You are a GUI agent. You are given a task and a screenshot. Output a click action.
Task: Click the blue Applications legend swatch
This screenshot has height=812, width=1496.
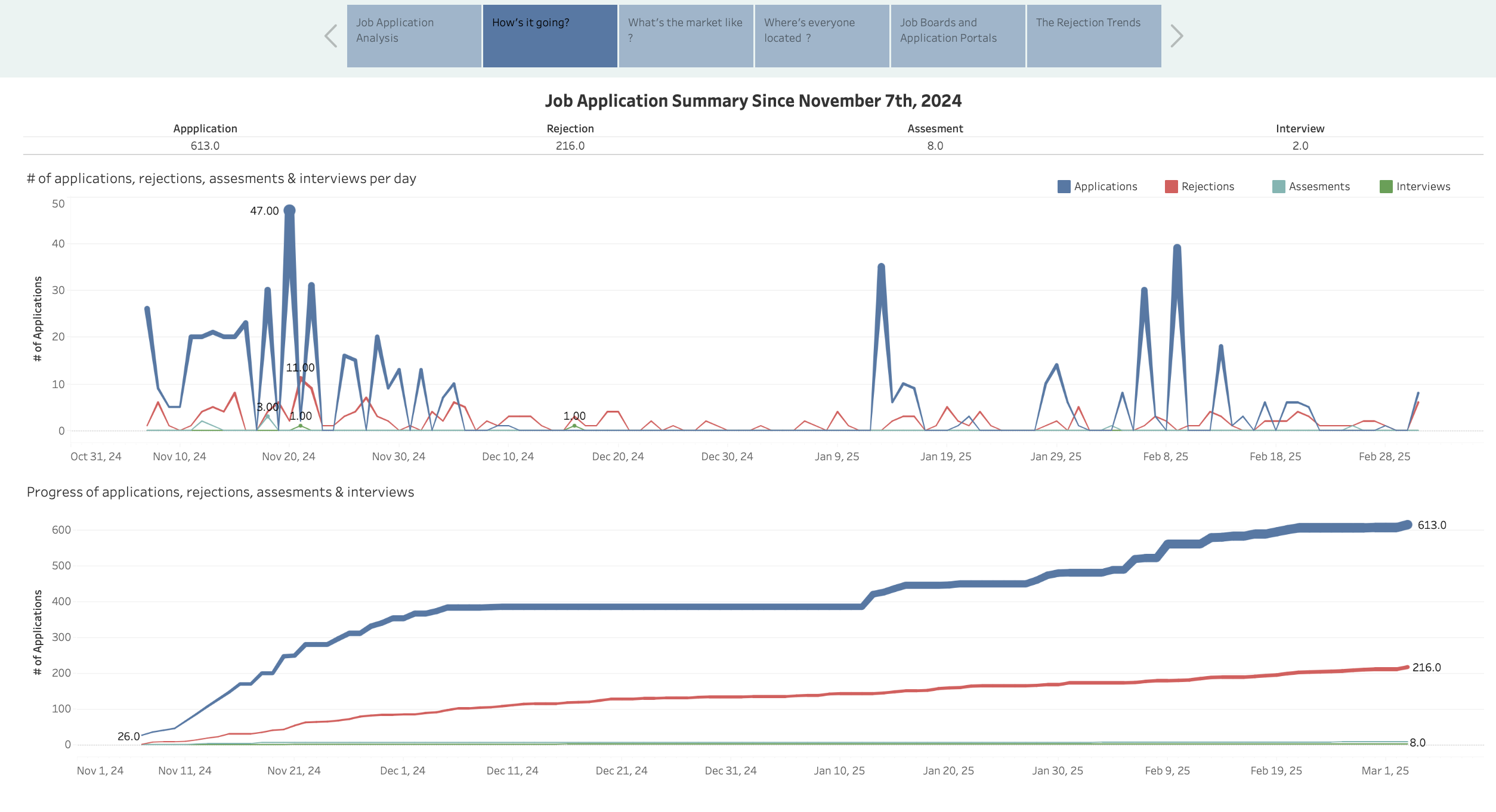tap(1064, 187)
